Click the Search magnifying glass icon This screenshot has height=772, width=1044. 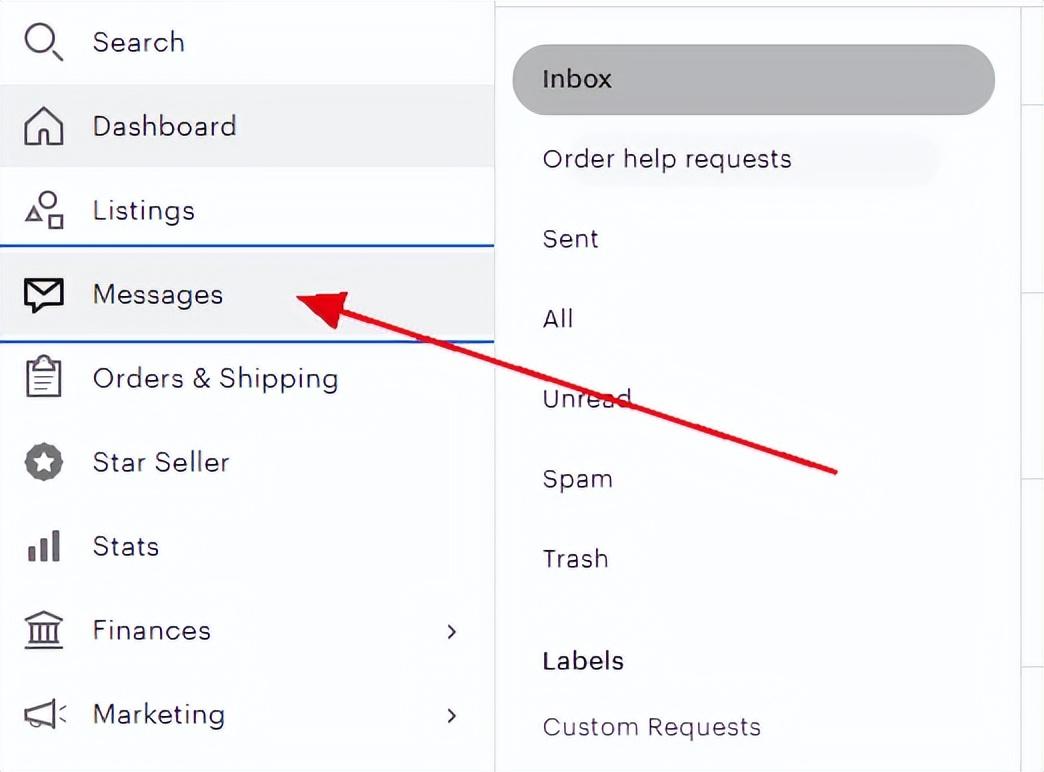(x=44, y=42)
